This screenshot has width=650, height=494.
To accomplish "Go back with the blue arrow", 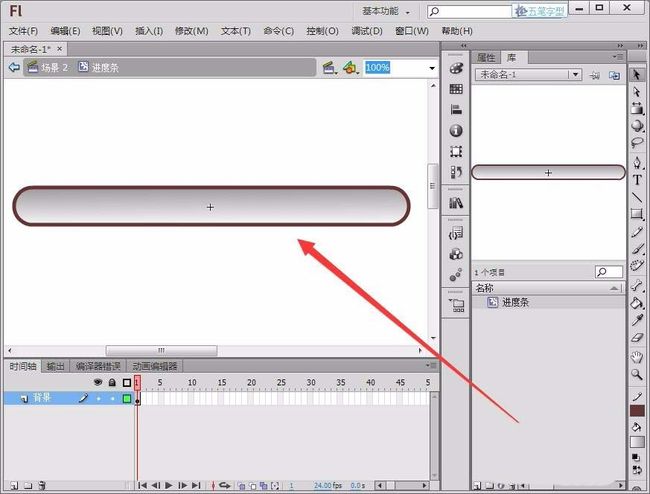I will click(14, 67).
